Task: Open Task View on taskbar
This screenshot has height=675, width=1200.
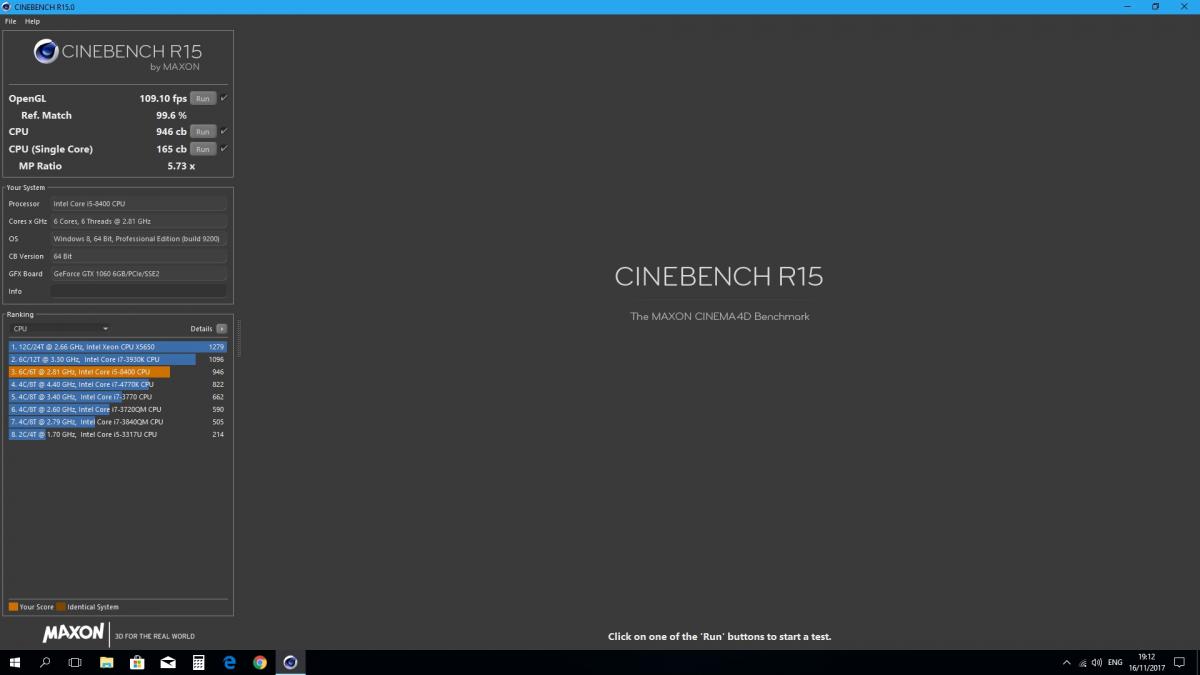Action: coord(75,662)
